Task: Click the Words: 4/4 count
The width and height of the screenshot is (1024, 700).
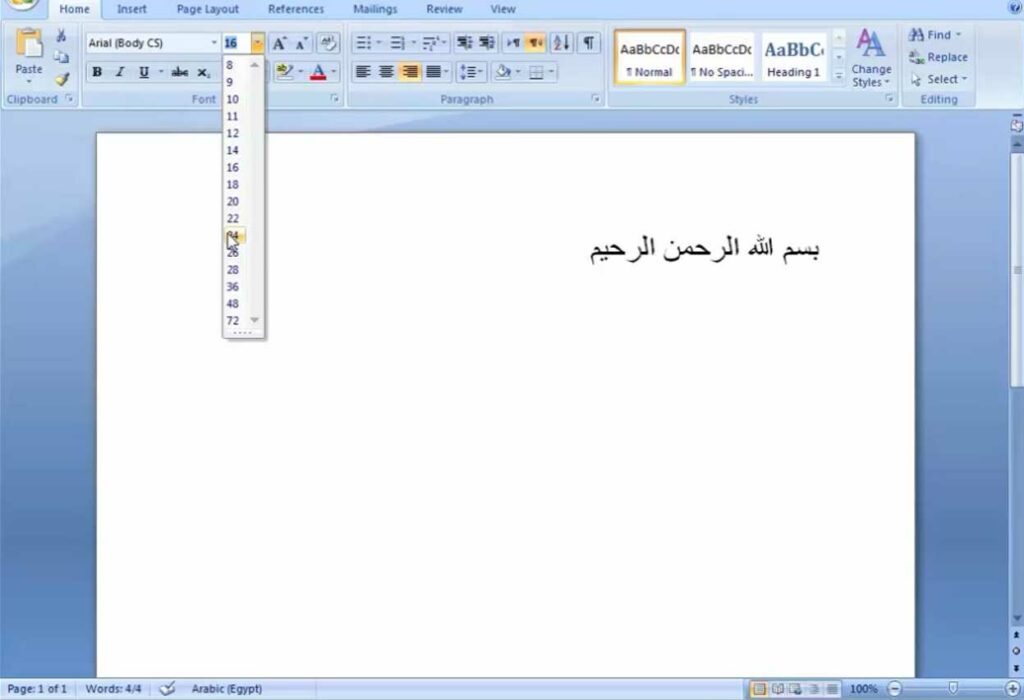Action: (x=113, y=688)
